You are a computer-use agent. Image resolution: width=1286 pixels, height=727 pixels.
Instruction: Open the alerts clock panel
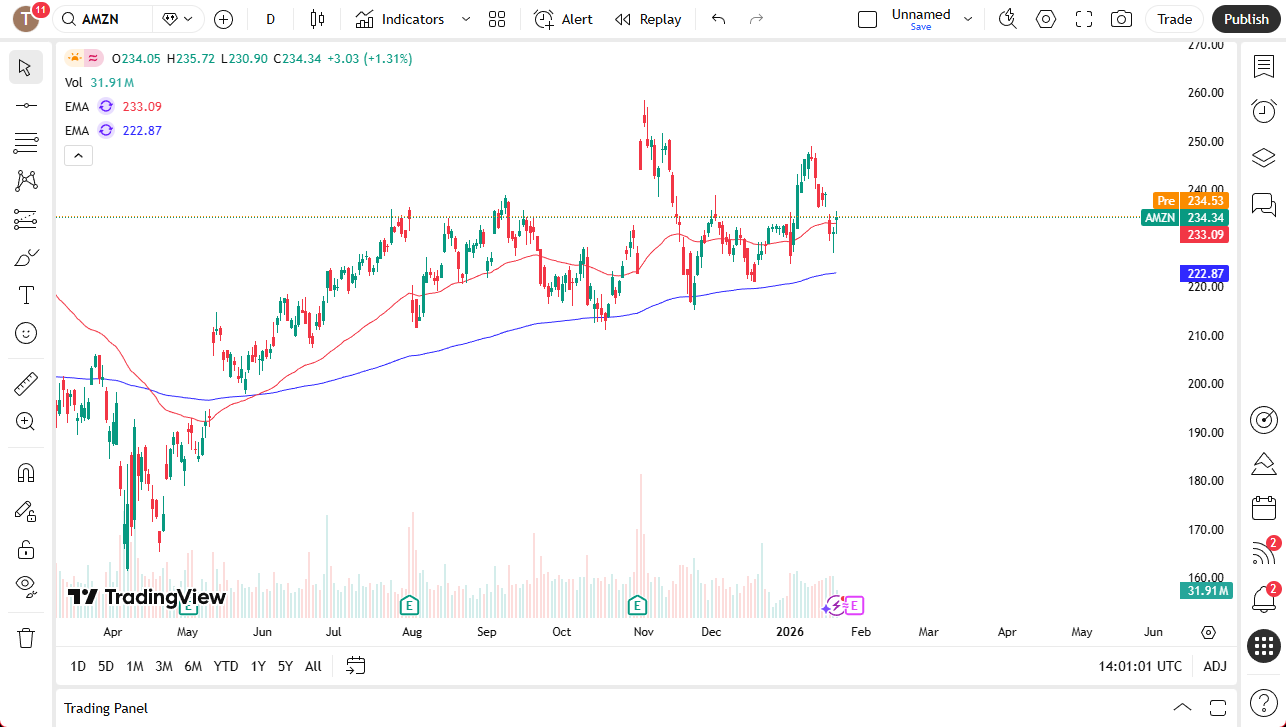tap(1264, 111)
